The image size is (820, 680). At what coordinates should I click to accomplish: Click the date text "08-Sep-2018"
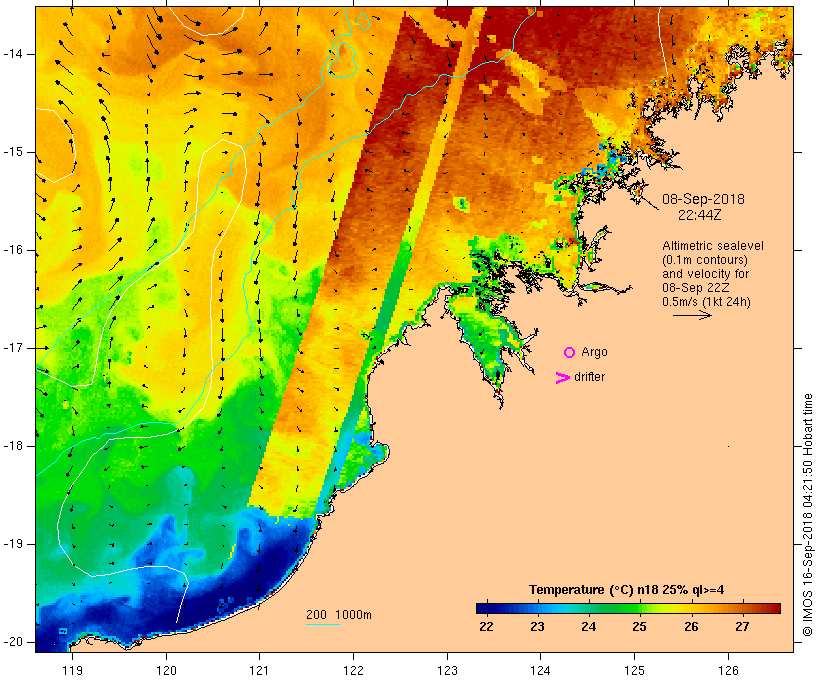(703, 199)
